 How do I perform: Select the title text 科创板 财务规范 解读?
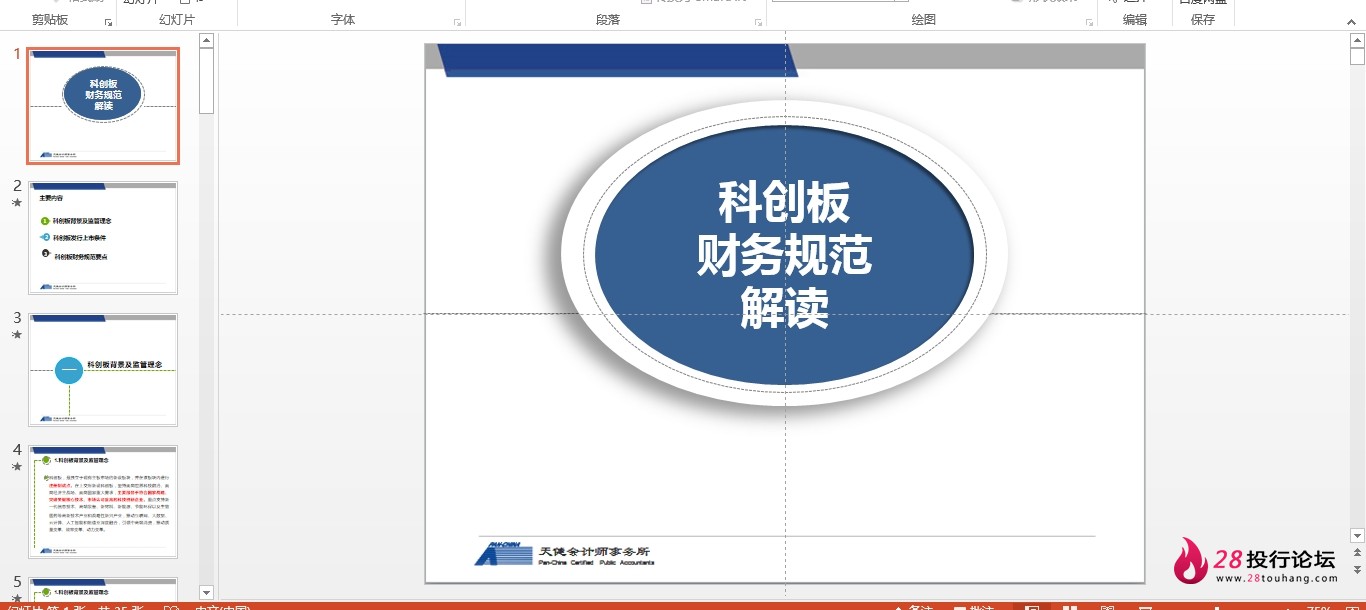(x=784, y=255)
